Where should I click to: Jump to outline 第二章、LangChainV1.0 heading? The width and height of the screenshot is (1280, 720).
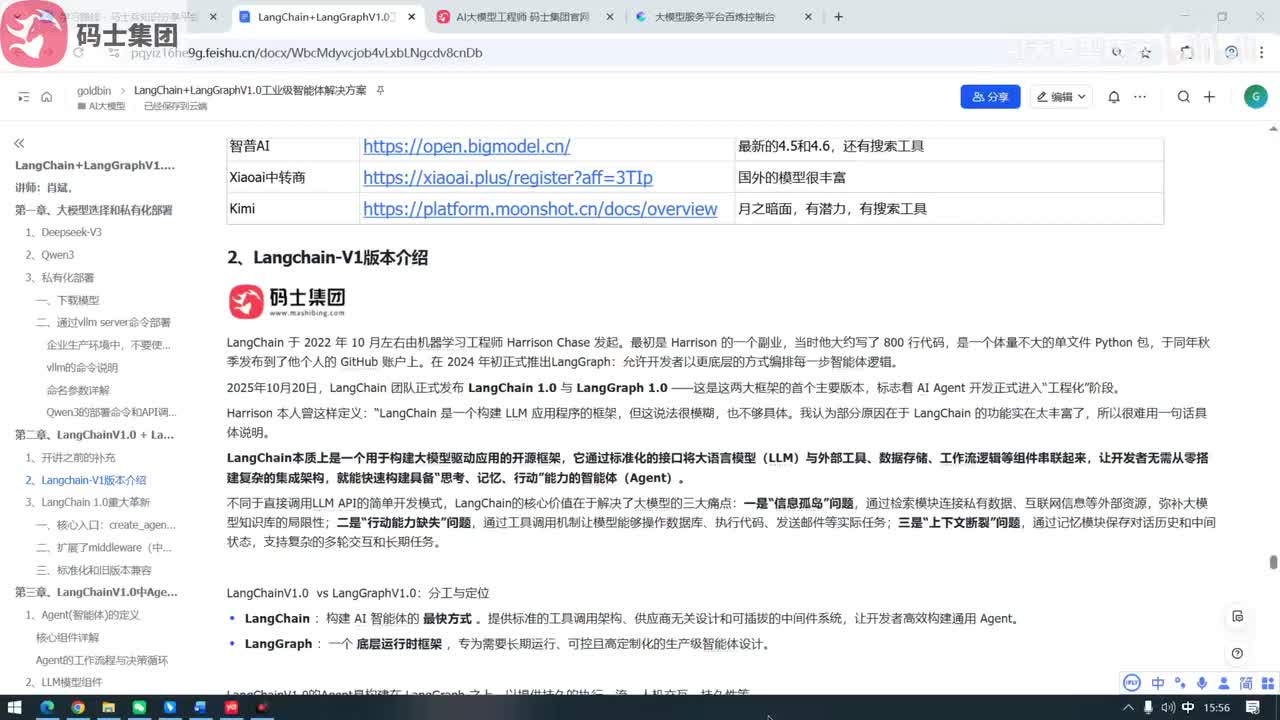94,435
